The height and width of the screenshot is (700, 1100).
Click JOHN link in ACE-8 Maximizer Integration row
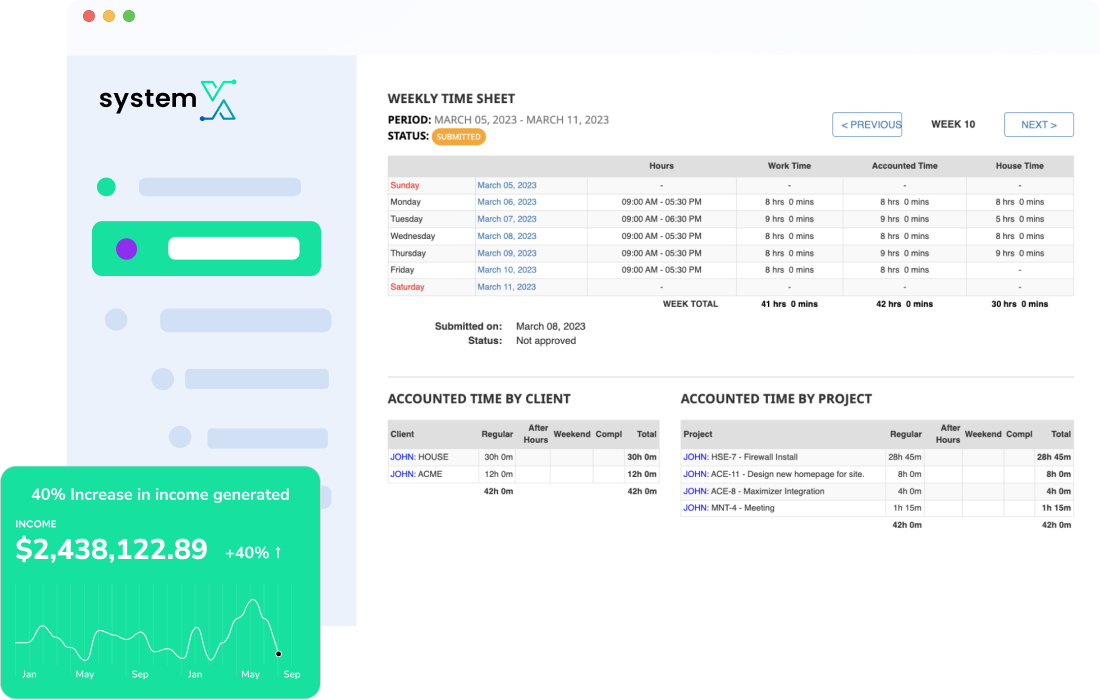[696, 492]
